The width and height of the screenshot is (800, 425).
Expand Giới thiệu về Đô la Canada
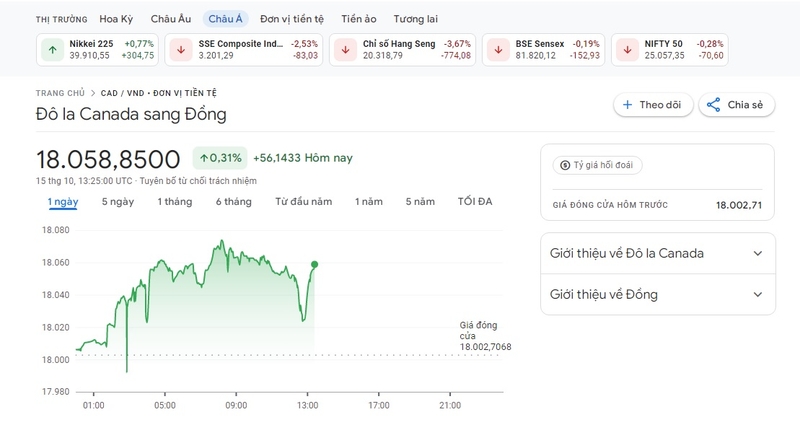(x=658, y=254)
